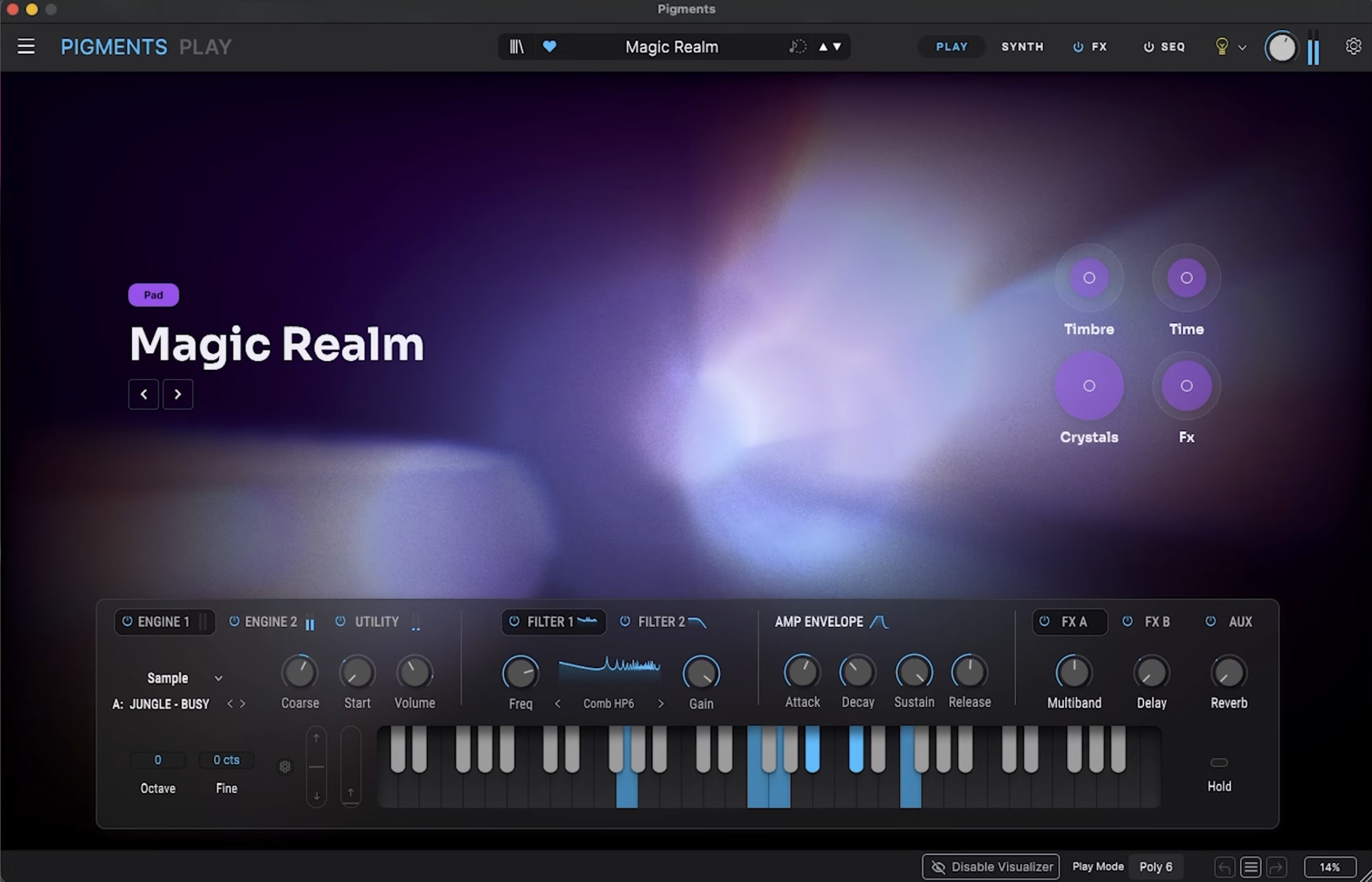Toggle Engine 2 power button
The height and width of the screenshot is (882, 1372).
pos(234,621)
